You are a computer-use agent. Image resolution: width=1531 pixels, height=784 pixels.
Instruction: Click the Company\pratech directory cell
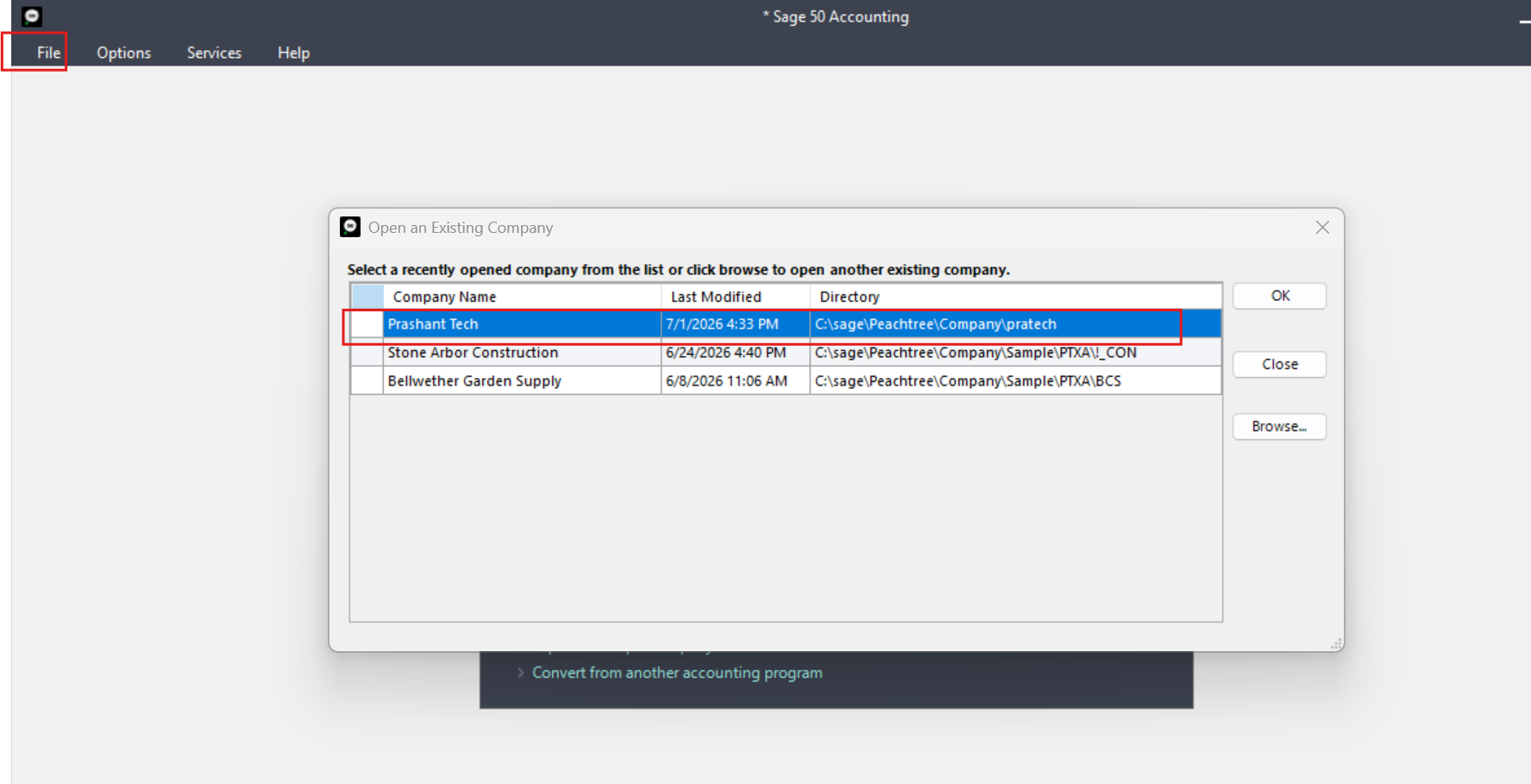[1016, 324]
